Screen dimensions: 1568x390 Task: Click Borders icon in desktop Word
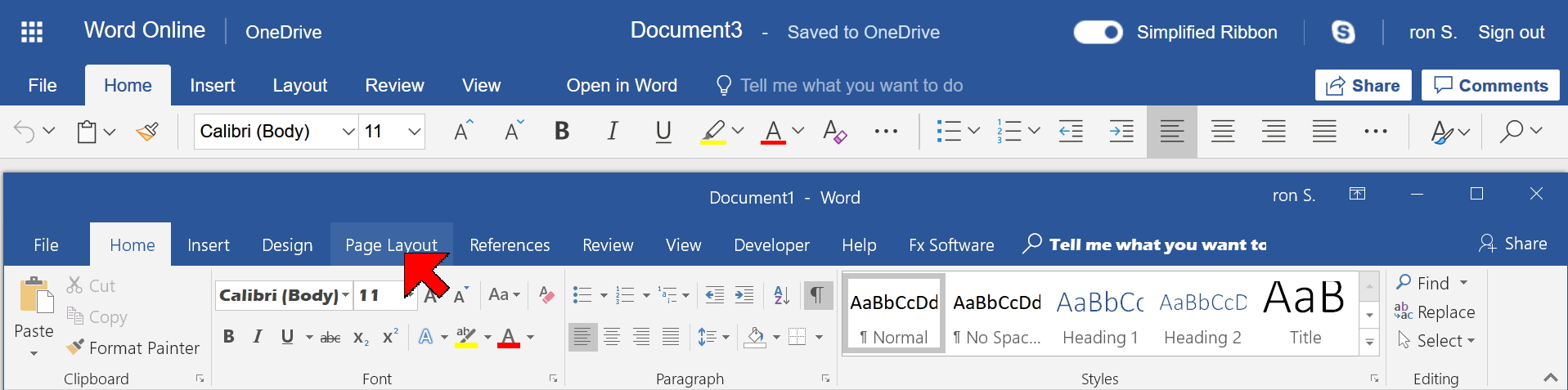click(x=797, y=337)
